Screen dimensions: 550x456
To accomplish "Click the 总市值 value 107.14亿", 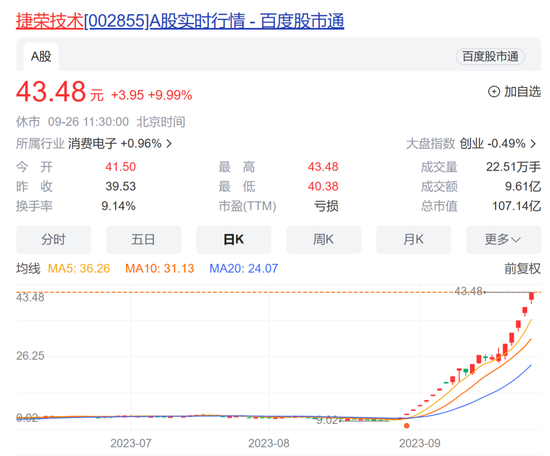I will pyautogui.click(x=516, y=206).
